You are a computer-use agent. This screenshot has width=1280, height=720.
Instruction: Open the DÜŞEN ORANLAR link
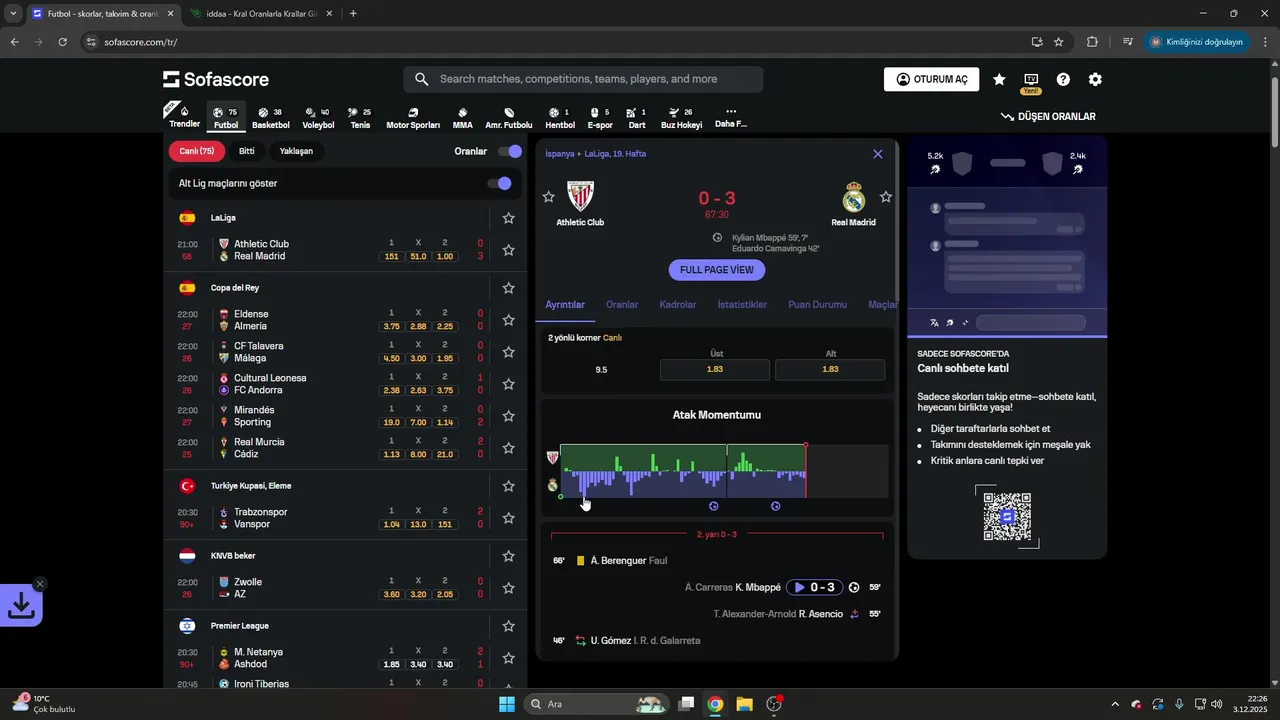pyautogui.click(x=1048, y=117)
